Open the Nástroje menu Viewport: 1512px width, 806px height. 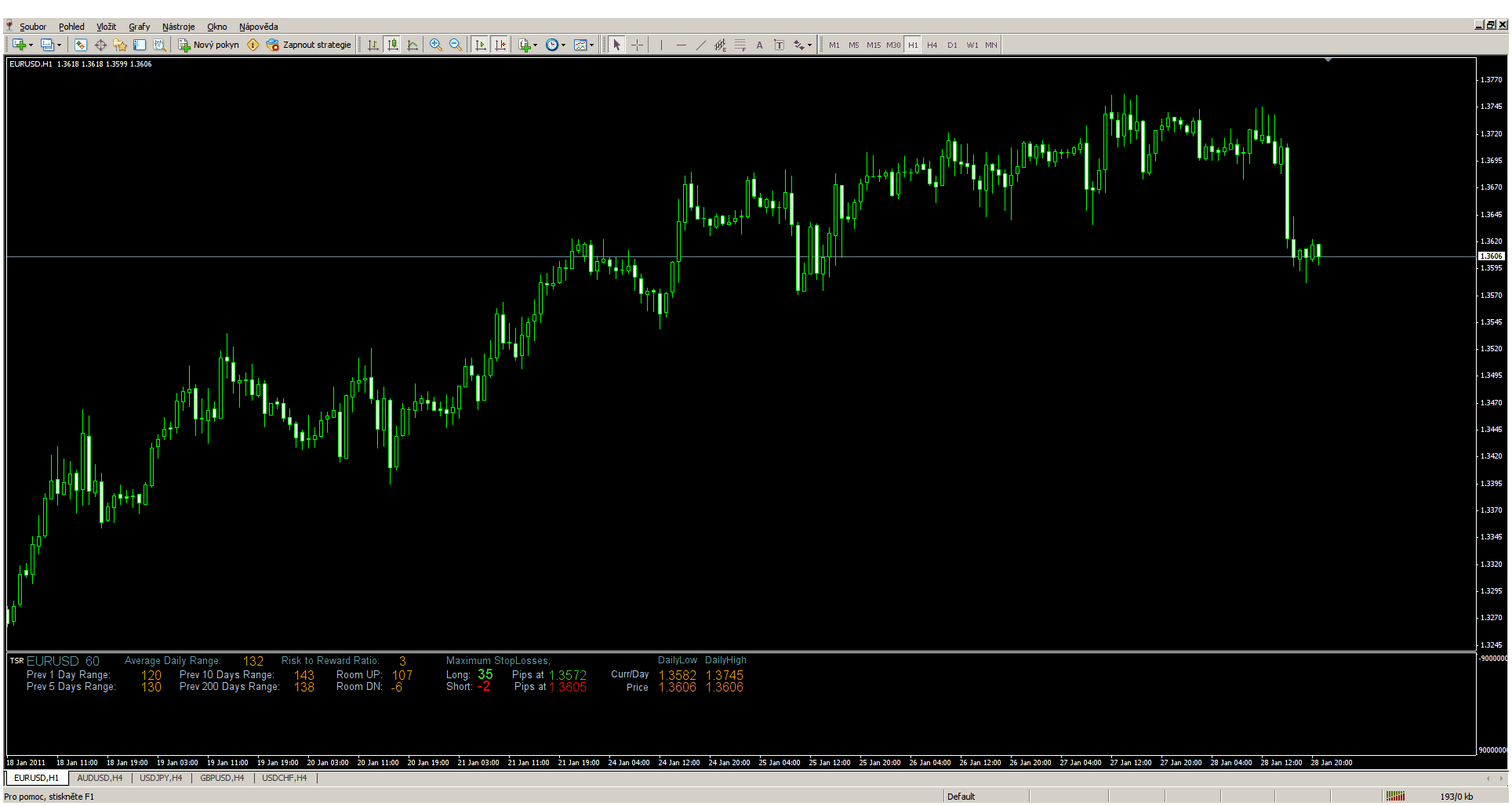[178, 27]
